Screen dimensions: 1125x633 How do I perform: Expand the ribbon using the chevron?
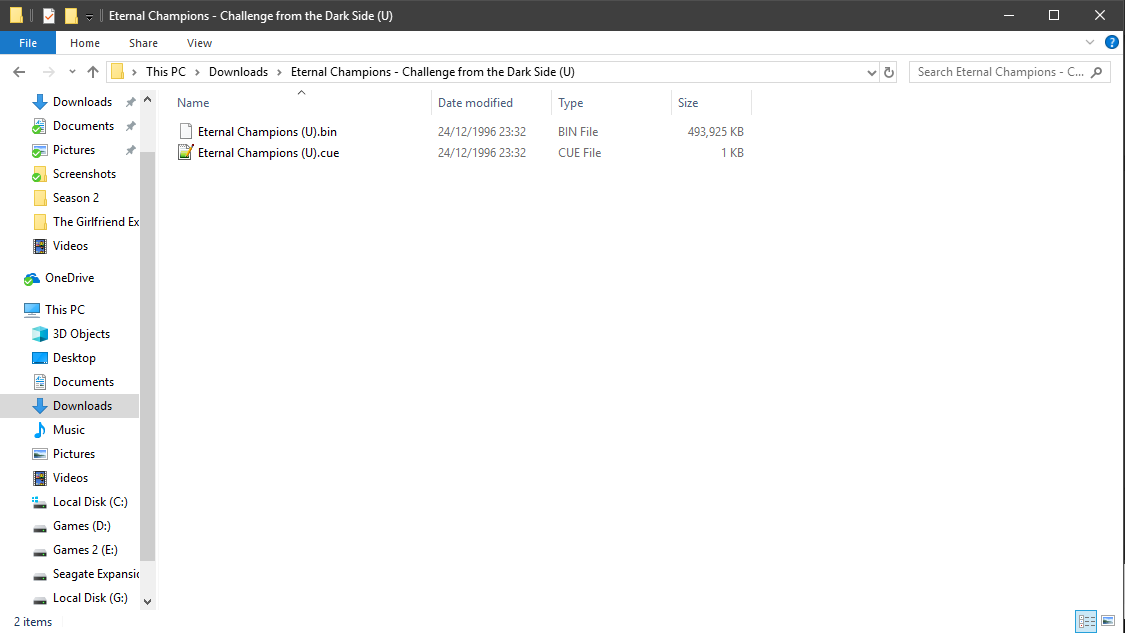click(1090, 42)
